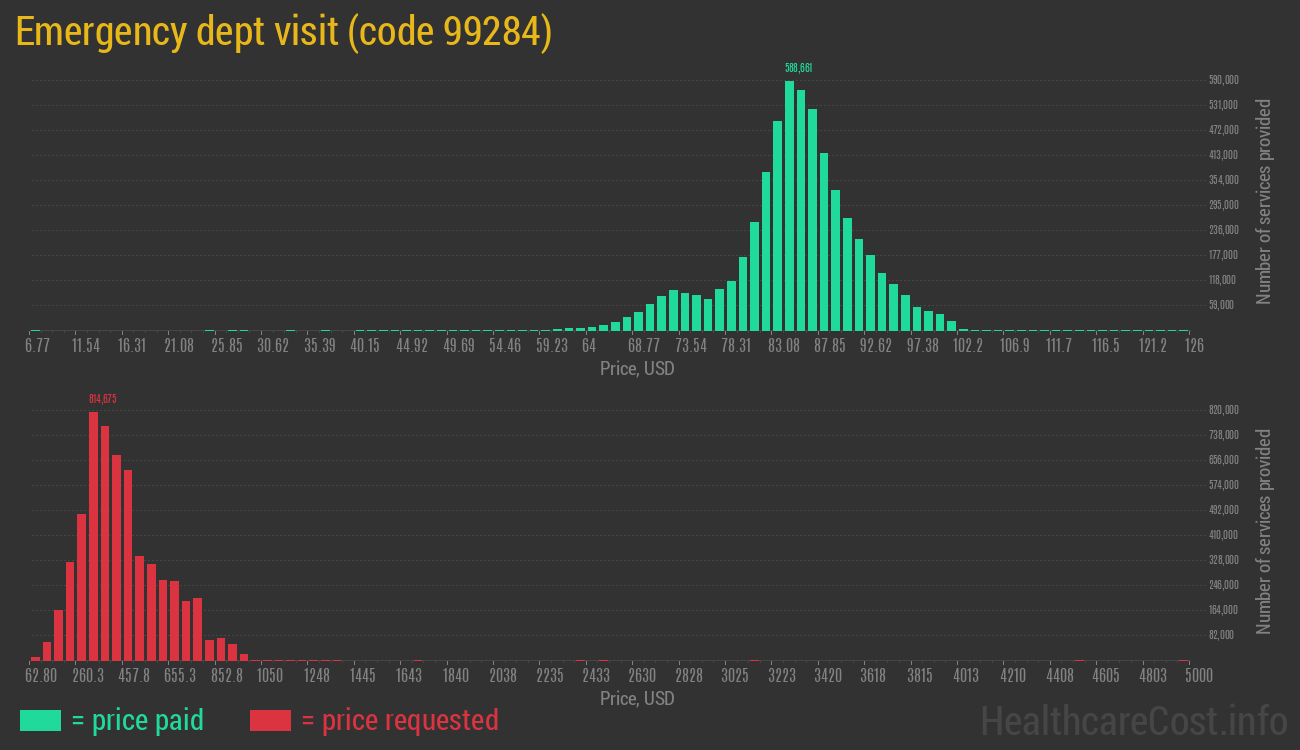Click the 820,000 y-axis label of the bottom chart

click(x=1224, y=410)
